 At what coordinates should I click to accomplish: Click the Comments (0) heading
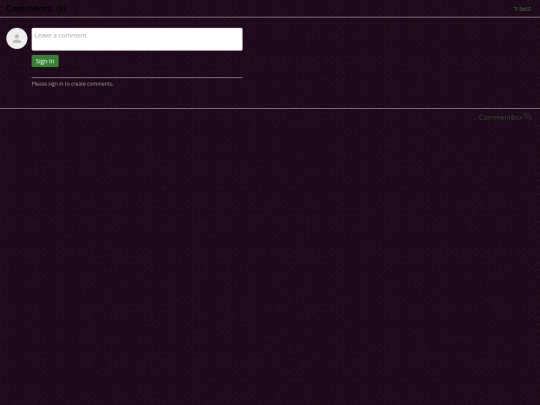pos(36,9)
